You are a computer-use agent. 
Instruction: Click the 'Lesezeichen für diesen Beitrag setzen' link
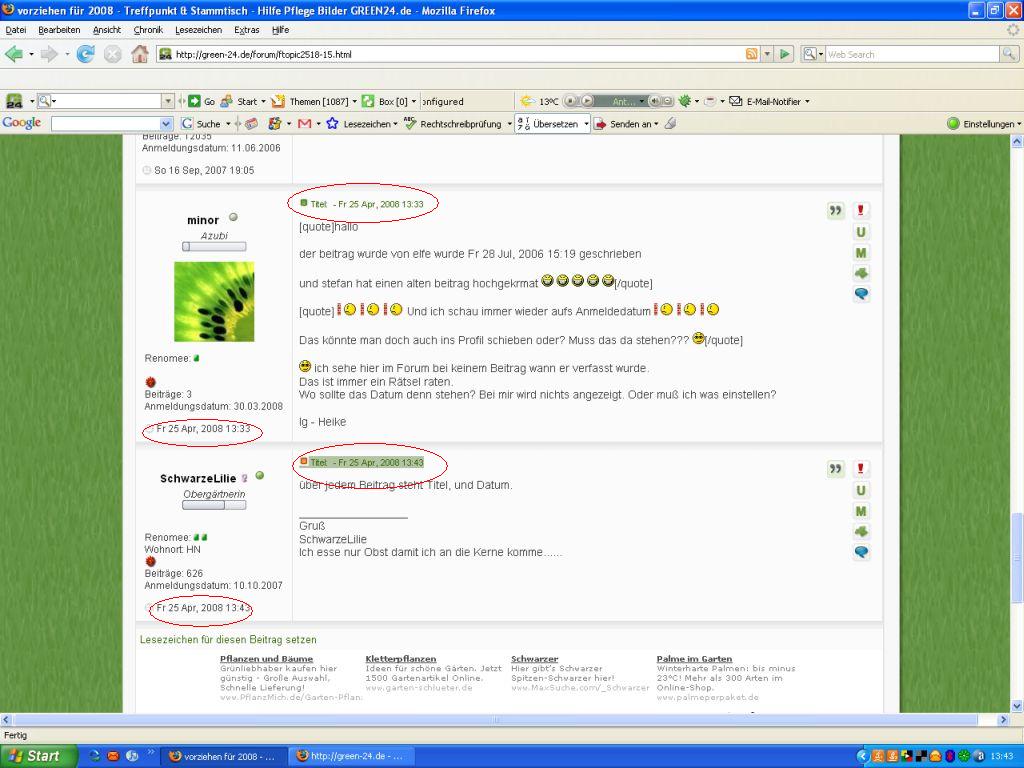point(228,639)
